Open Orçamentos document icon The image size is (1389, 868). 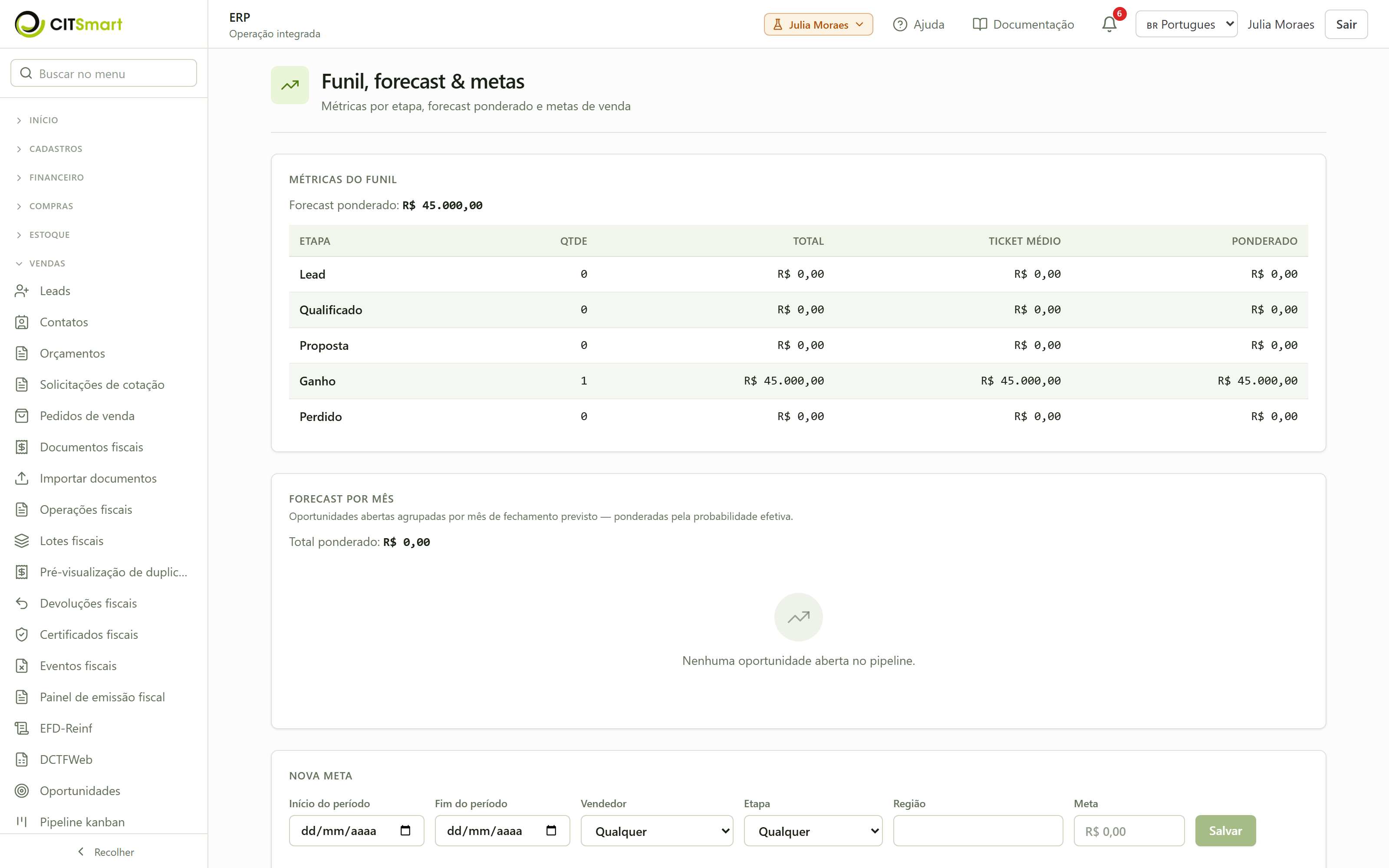(22, 354)
